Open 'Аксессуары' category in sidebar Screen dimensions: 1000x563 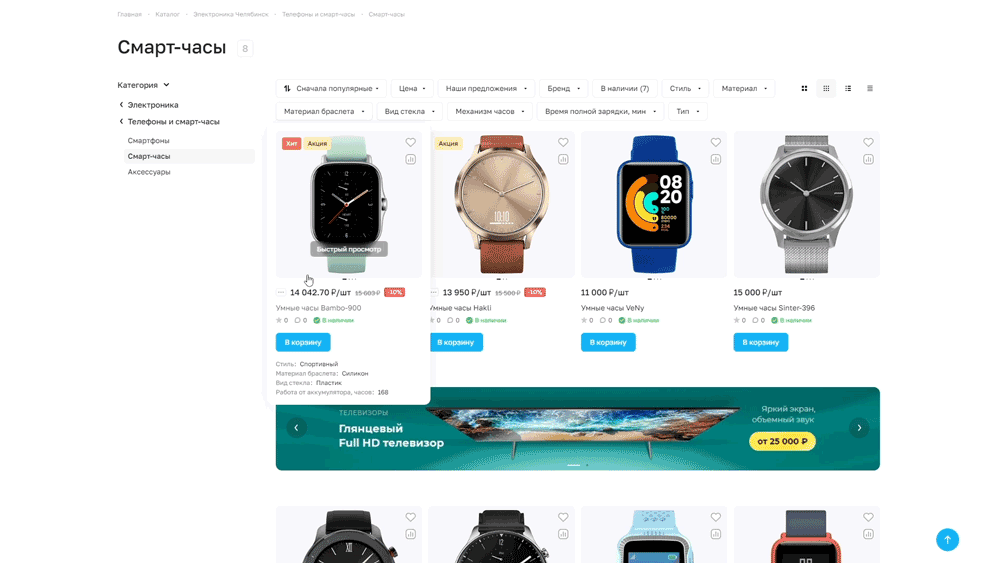tap(149, 172)
